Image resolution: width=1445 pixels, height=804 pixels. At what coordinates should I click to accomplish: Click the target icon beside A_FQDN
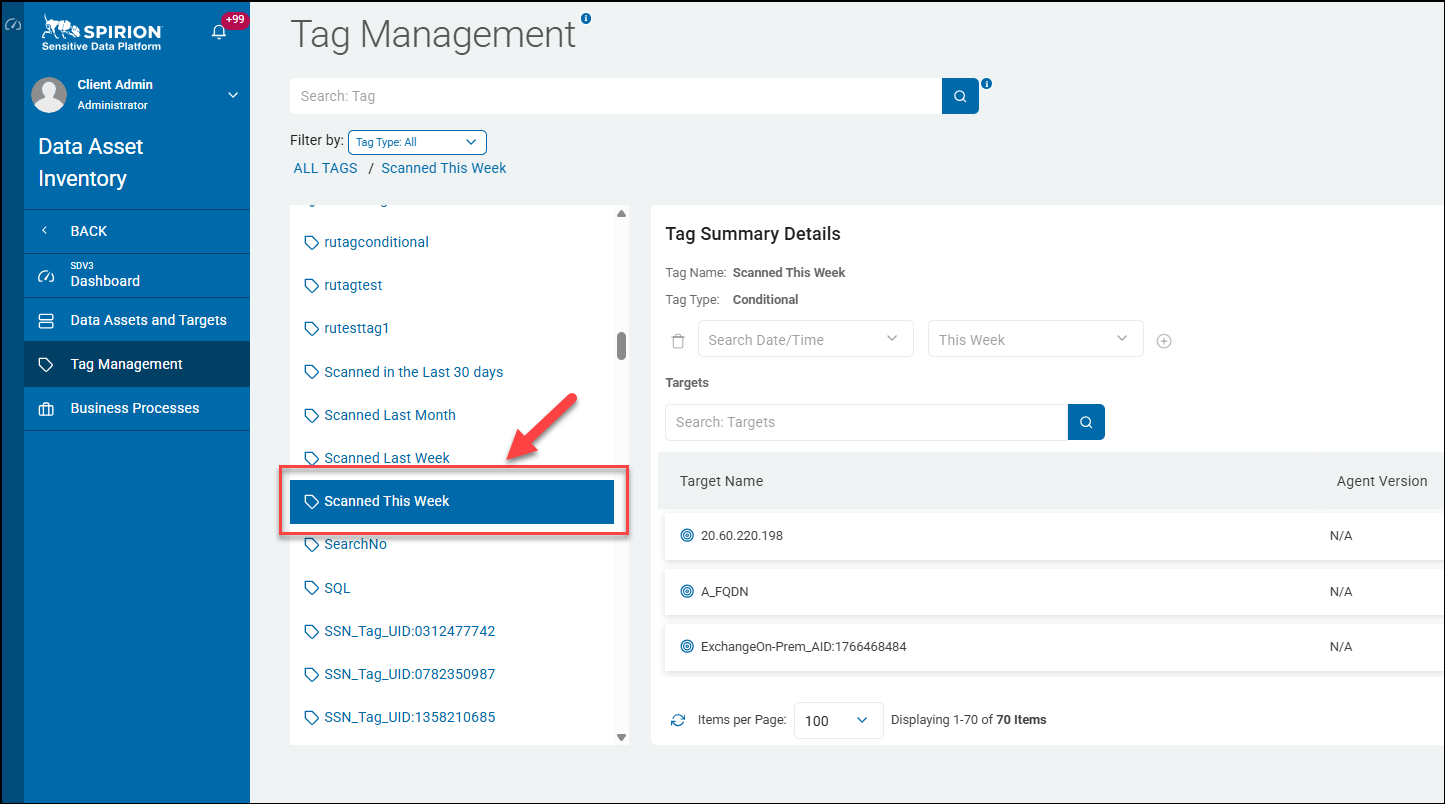(x=687, y=591)
